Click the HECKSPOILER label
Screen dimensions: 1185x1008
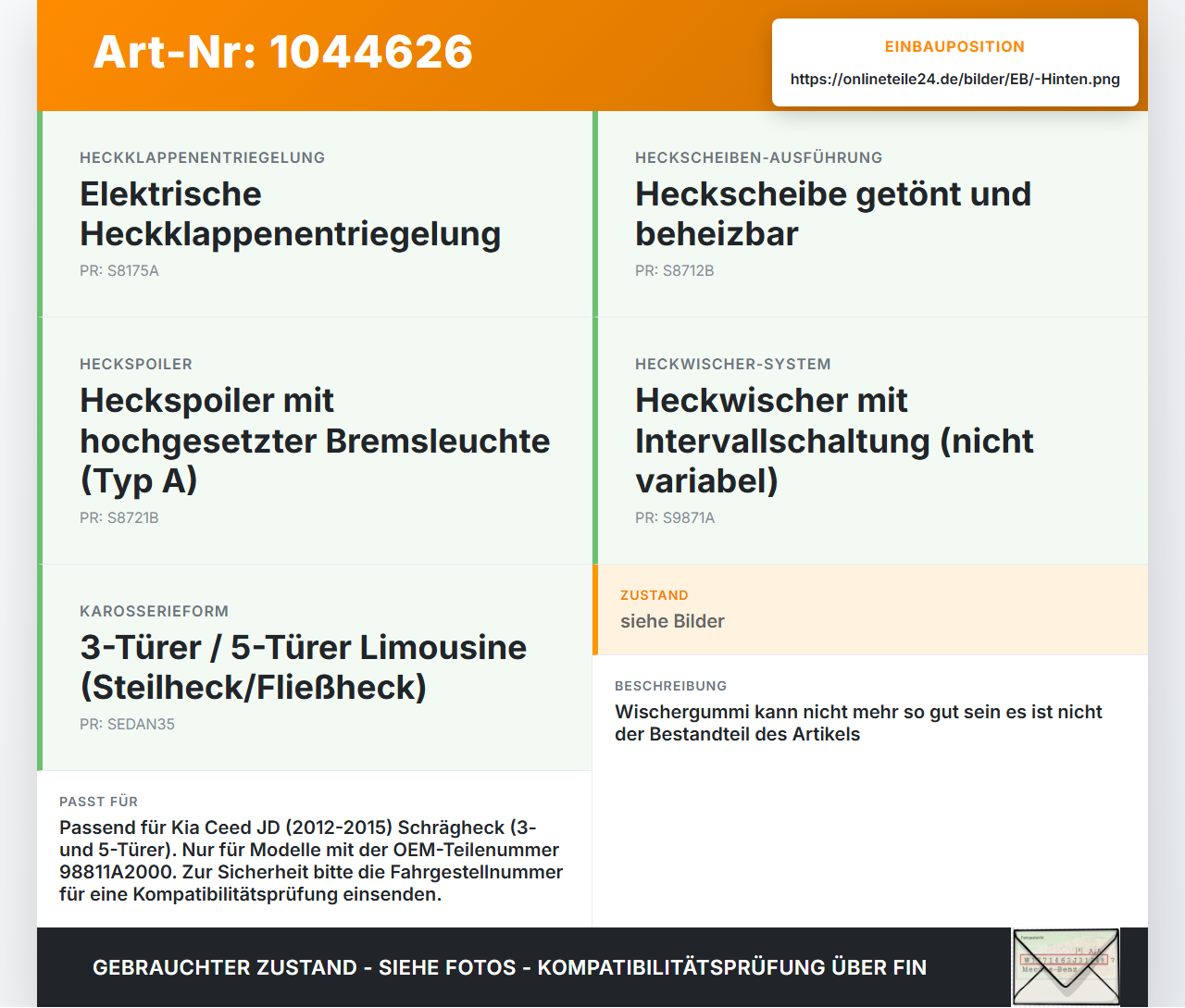point(136,364)
